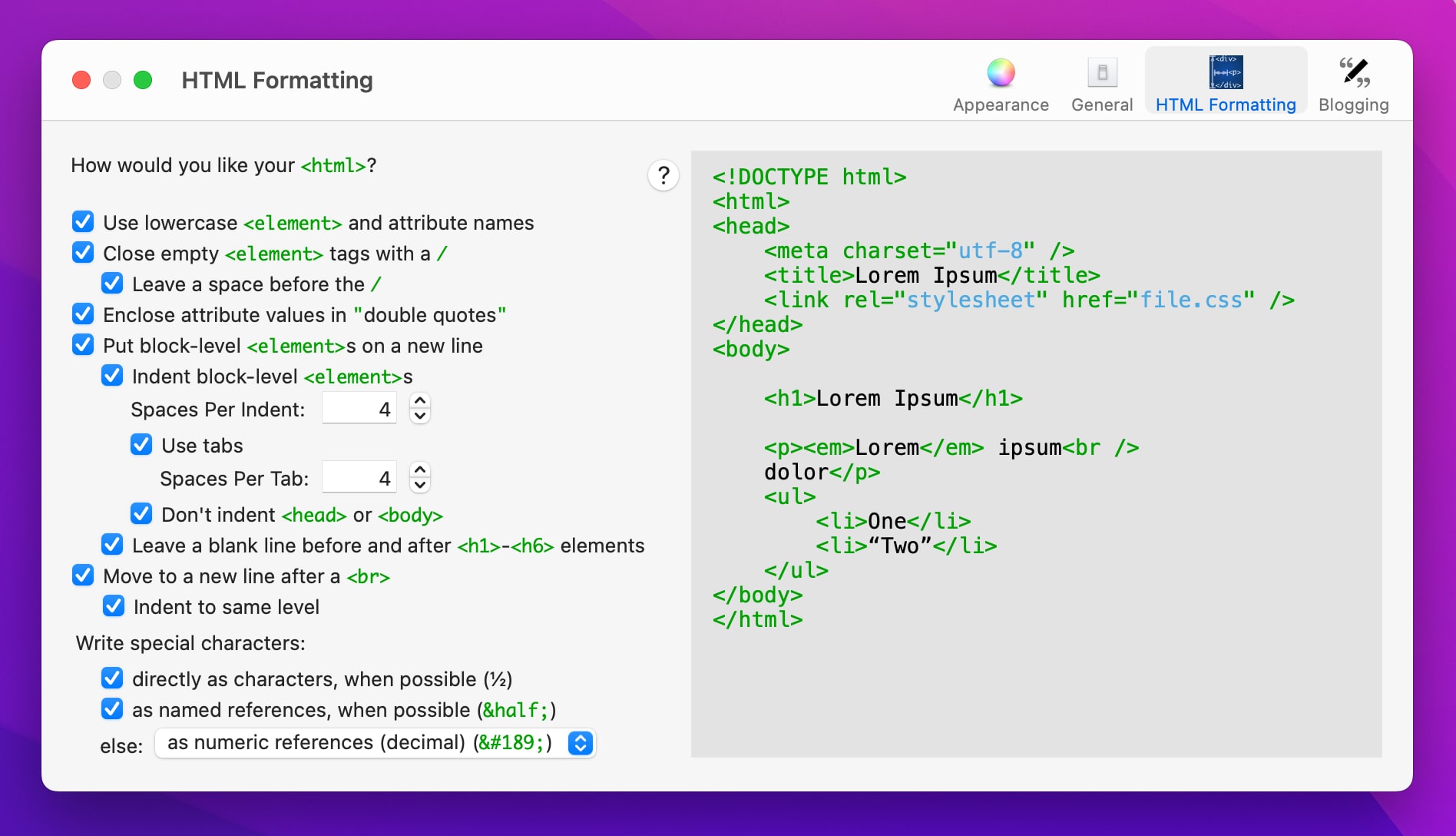This screenshot has width=1456, height=836.
Task: Disable as named references, when possible
Action: point(112,709)
